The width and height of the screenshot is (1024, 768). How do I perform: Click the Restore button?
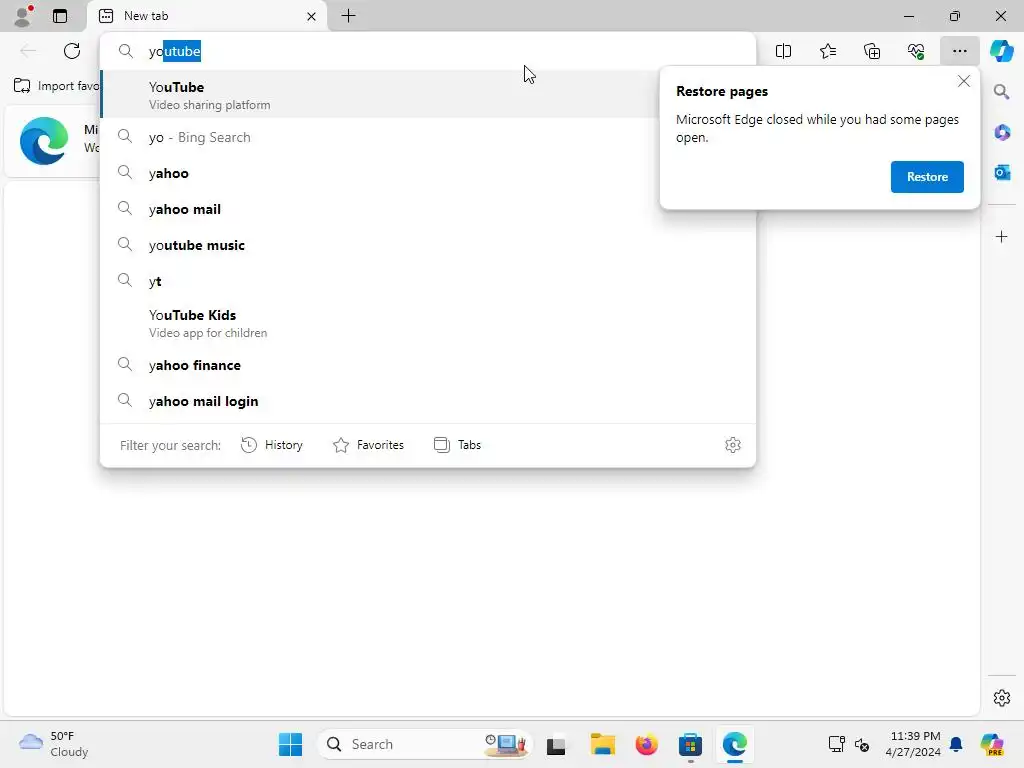click(927, 177)
